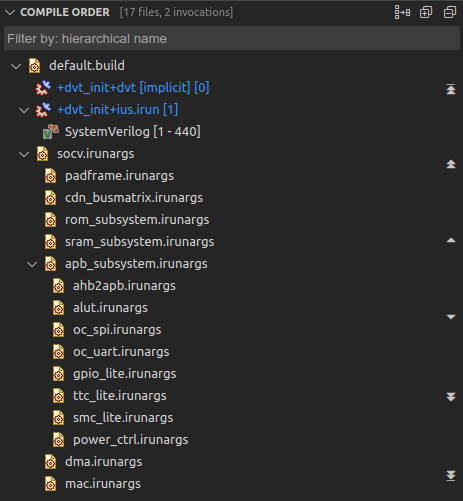Select oc_spi.irunargs in the tree

pyautogui.click(x=117, y=330)
